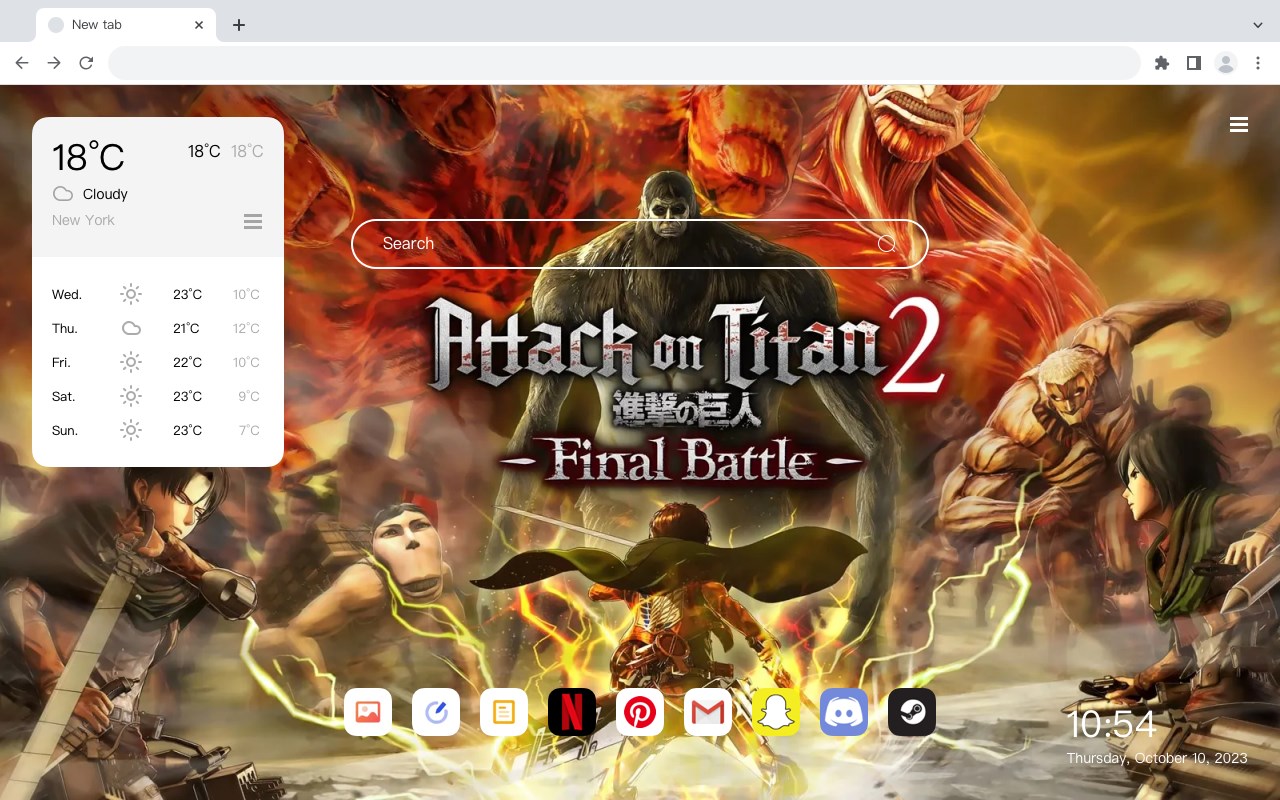The width and height of the screenshot is (1280, 800).
Task: Go back to the previous page
Action: tap(22, 63)
